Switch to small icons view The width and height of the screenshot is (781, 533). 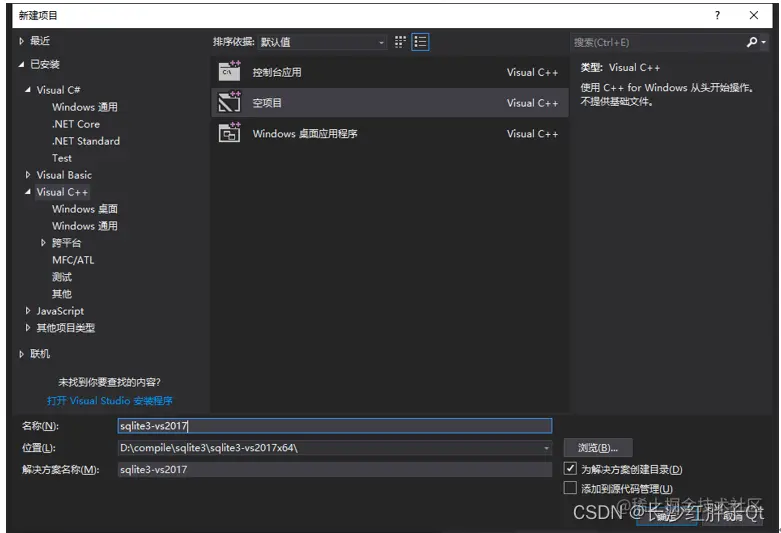[x=400, y=42]
